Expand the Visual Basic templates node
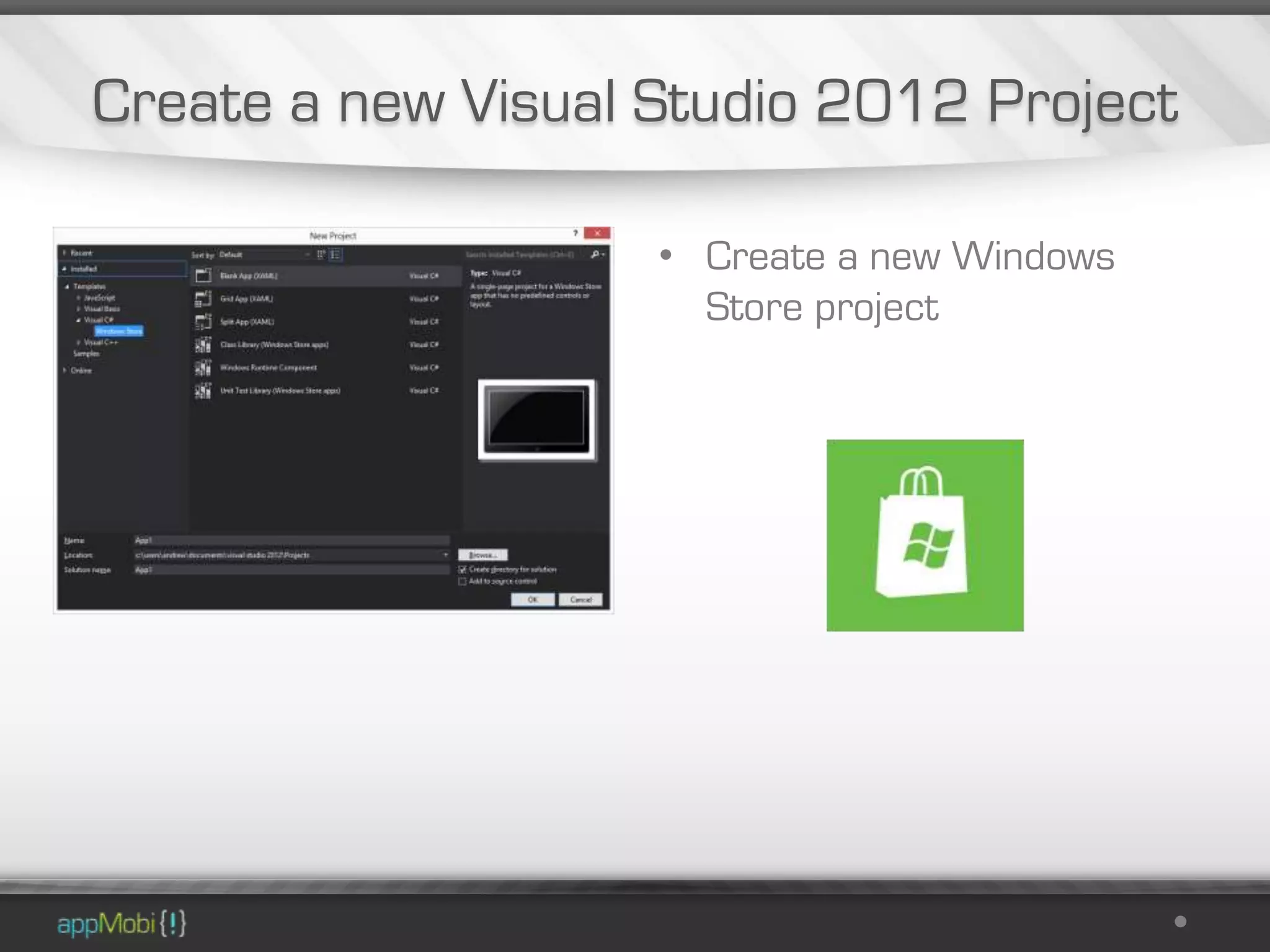Screen dimensions: 1270x952 tap(79, 309)
